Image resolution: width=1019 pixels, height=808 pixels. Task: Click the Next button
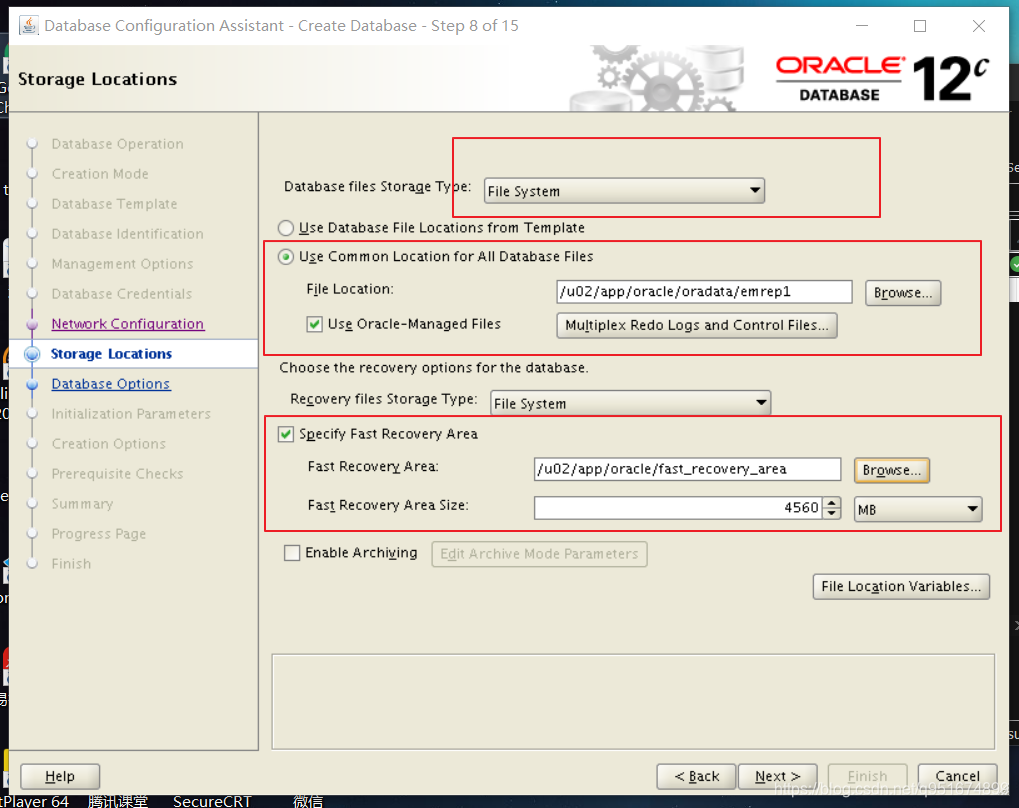point(777,775)
